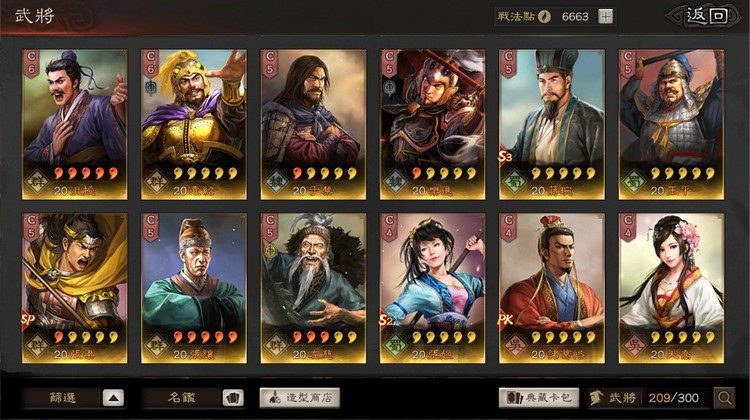Screen dimensions: 750x420
Task: Click the 戰法點 coin icon
Action: coord(544,17)
